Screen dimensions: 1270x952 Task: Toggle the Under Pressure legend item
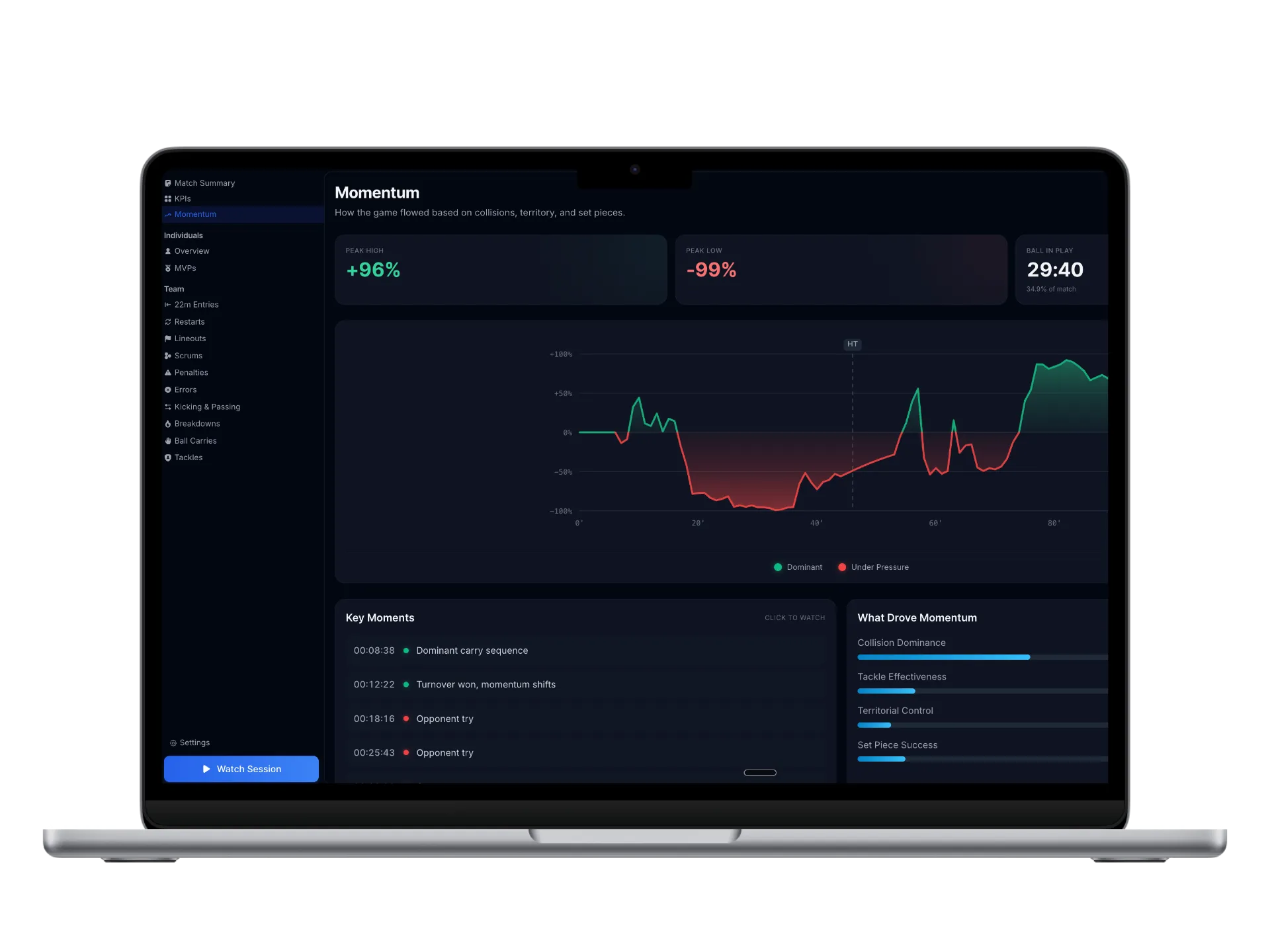pos(874,567)
